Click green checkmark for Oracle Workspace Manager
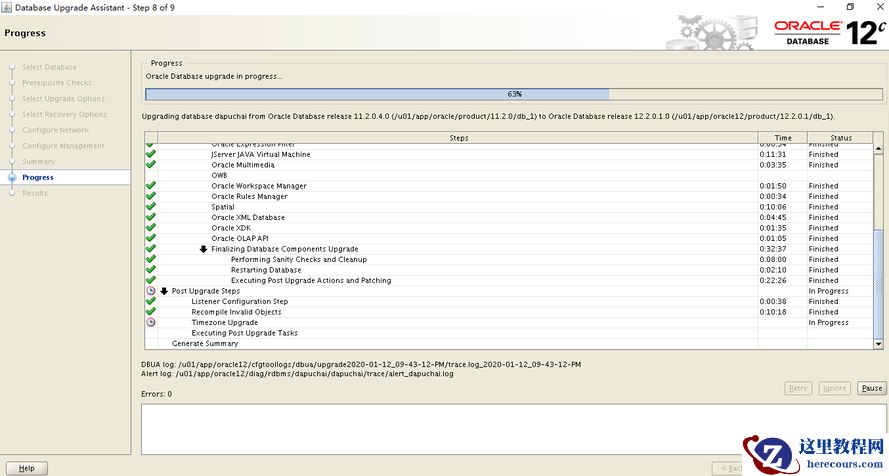Viewport: 889px width, 476px height. pyautogui.click(x=150, y=185)
